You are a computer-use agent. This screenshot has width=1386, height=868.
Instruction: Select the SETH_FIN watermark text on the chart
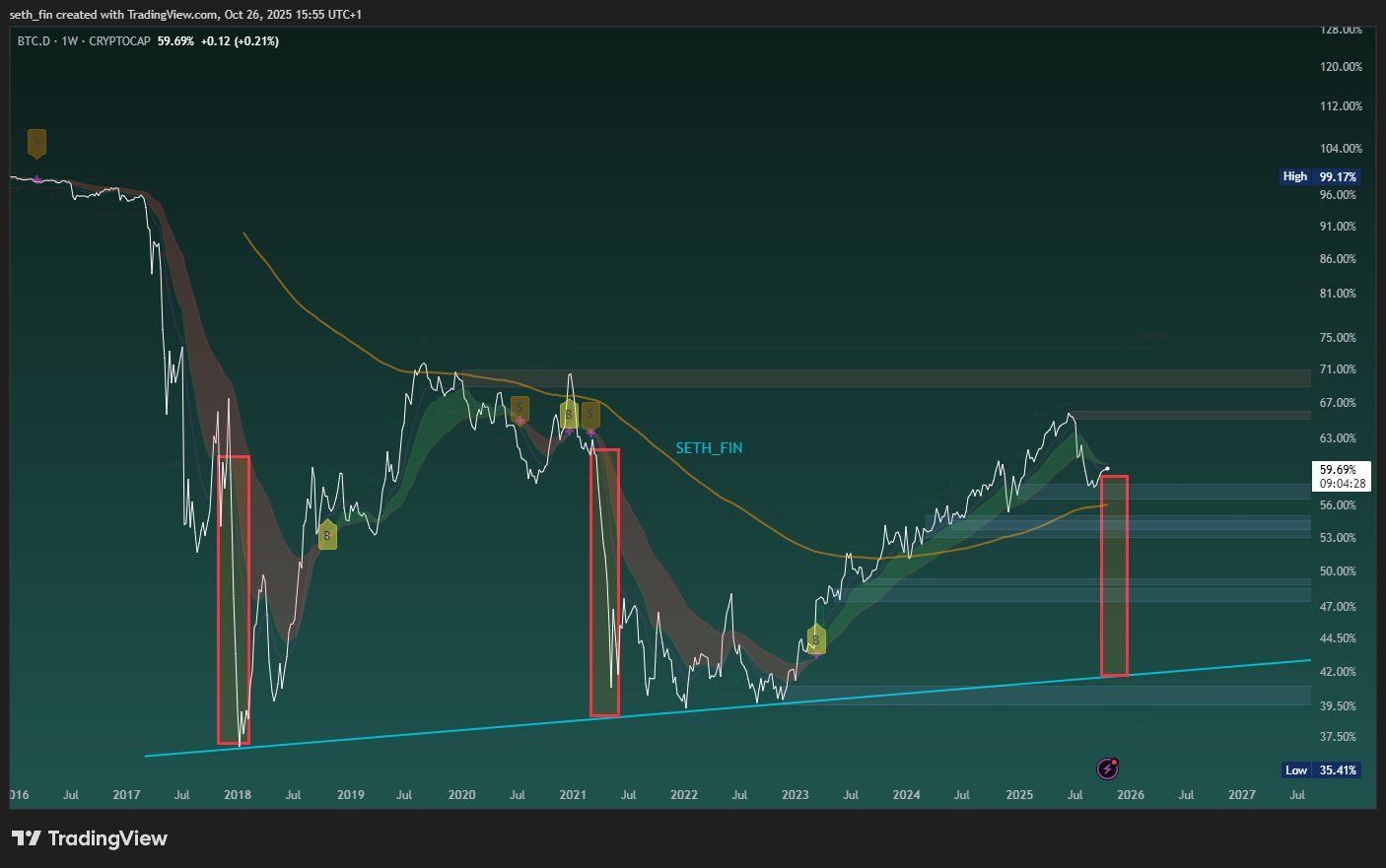point(708,447)
